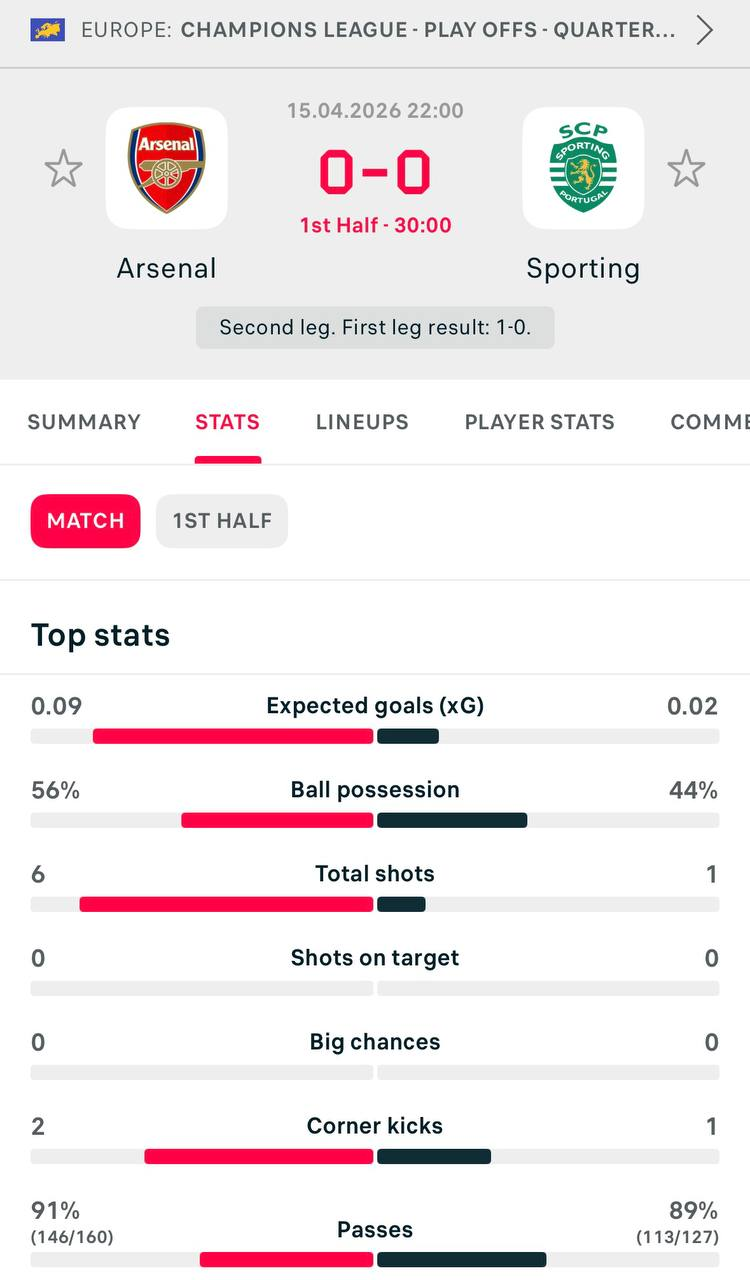Tap the Ball possession bar
The width and height of the screenshot is (750, 1280).
[375, 820]
